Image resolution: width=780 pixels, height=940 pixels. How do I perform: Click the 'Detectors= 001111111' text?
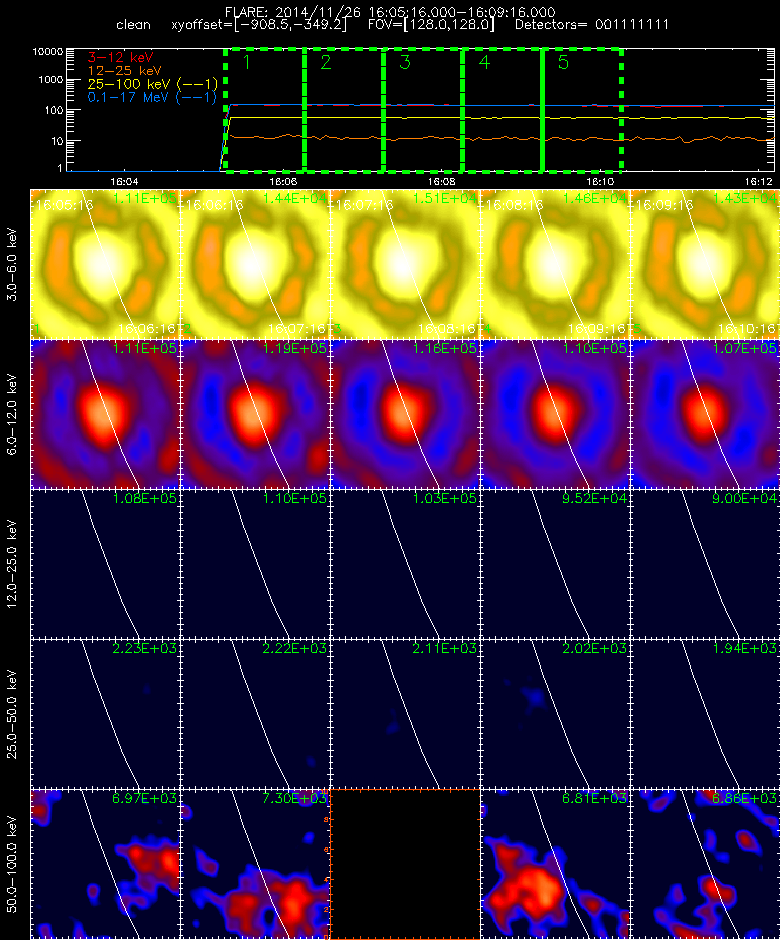pos(592,25)
